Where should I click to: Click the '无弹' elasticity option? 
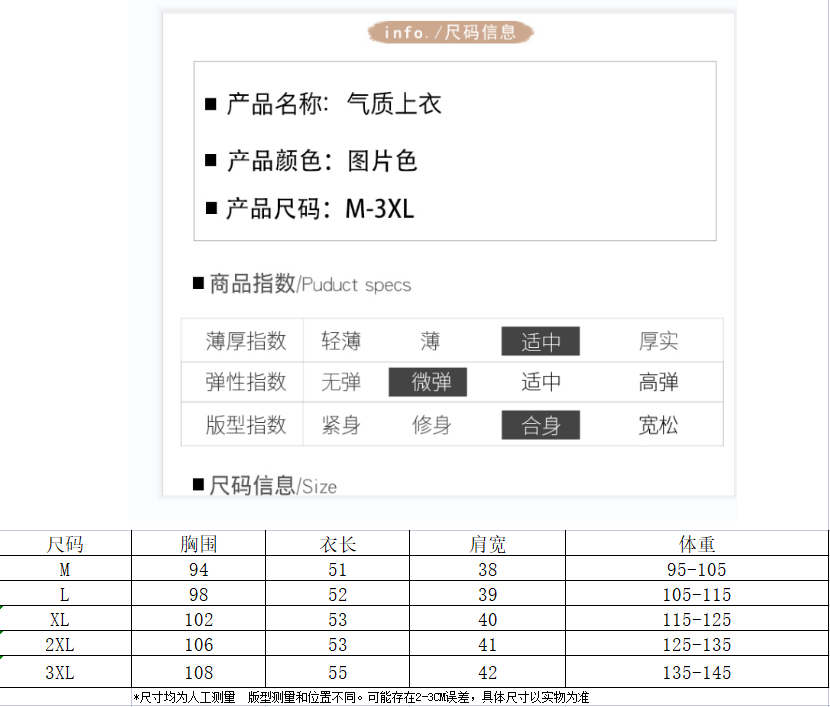coord(341,382)
